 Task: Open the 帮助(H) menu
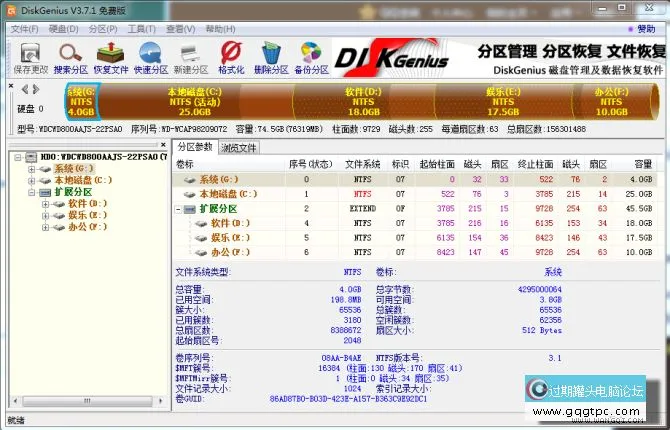pos(220,29)
